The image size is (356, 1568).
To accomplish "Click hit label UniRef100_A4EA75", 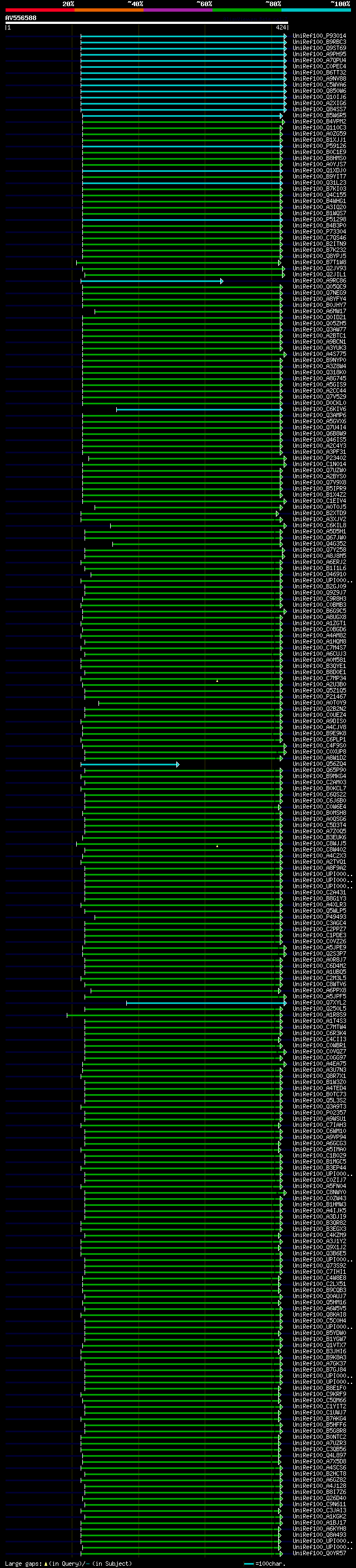I will [319, 1064].
